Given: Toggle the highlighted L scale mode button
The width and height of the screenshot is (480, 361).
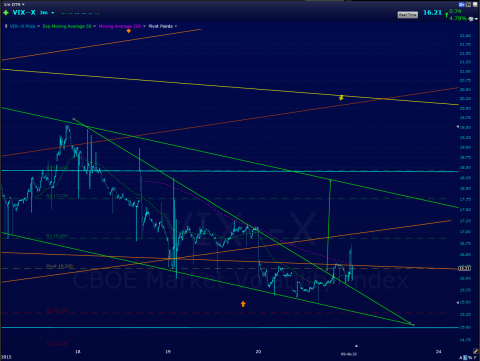Looking at the screenshot, I should (x=465, y=357).
